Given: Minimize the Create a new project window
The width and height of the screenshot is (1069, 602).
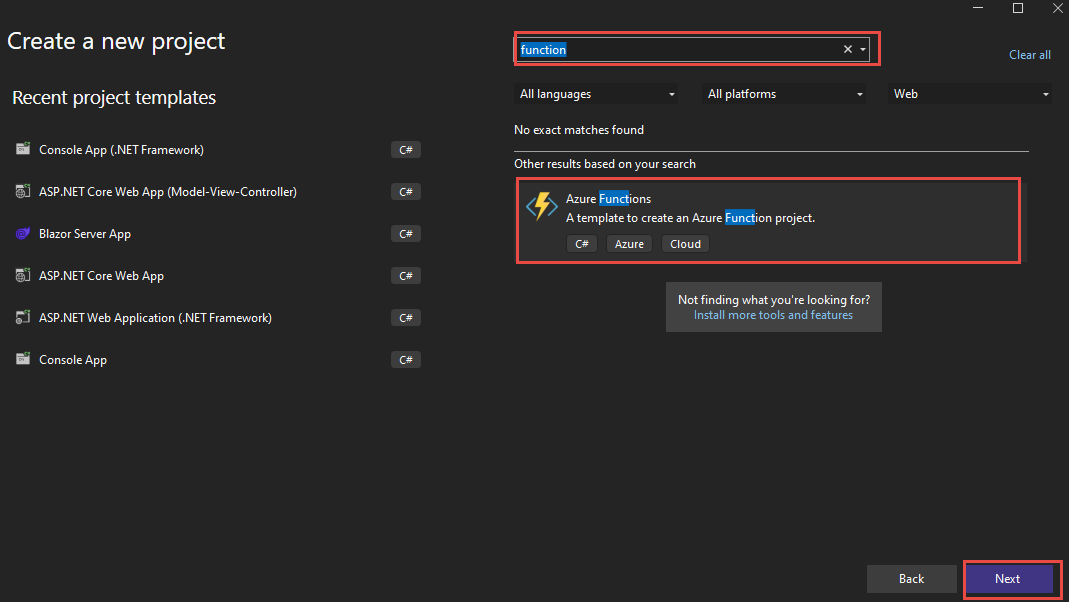Looking at the screenshot, I should [978, 7].
